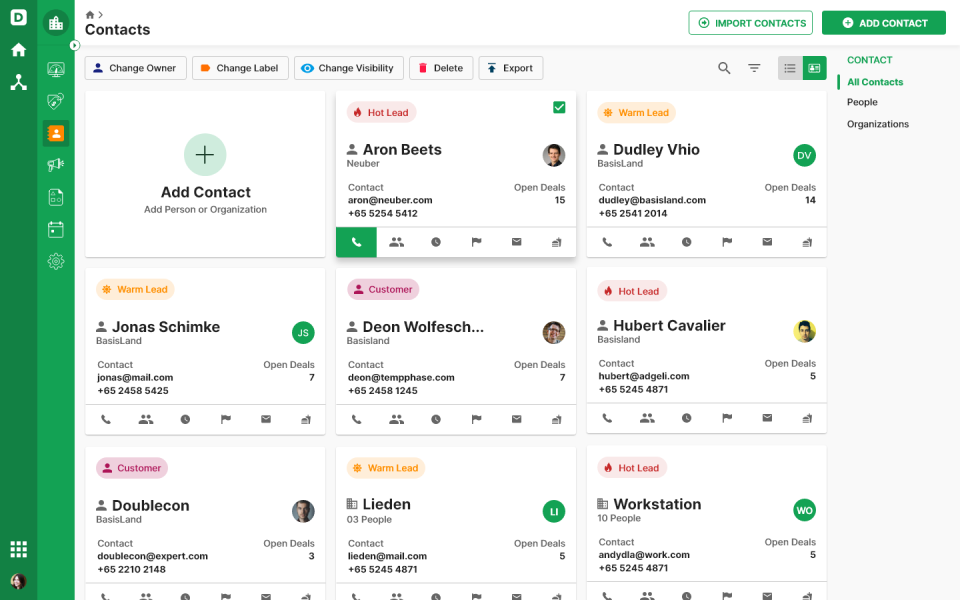The height and width of the screenshot is (600, 960).
Task: Click the home breadcrumb icon above Contacts
Action: click(x=90, y=15)
